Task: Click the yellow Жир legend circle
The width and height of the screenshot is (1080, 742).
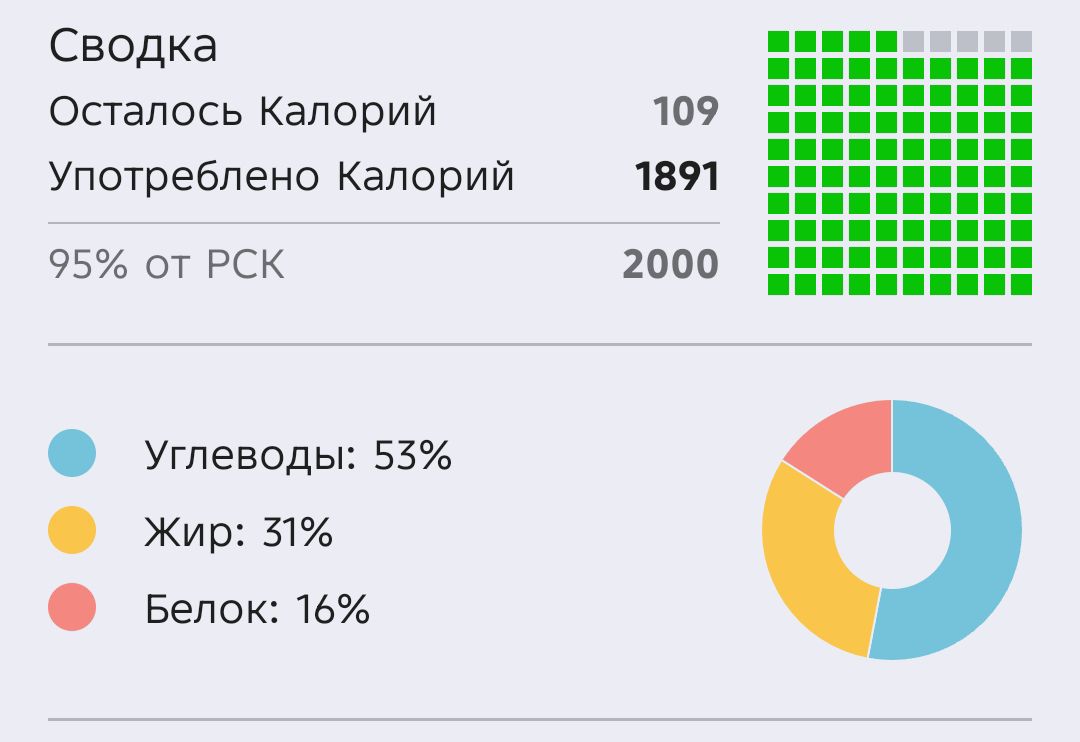Action: coord(72,530)
